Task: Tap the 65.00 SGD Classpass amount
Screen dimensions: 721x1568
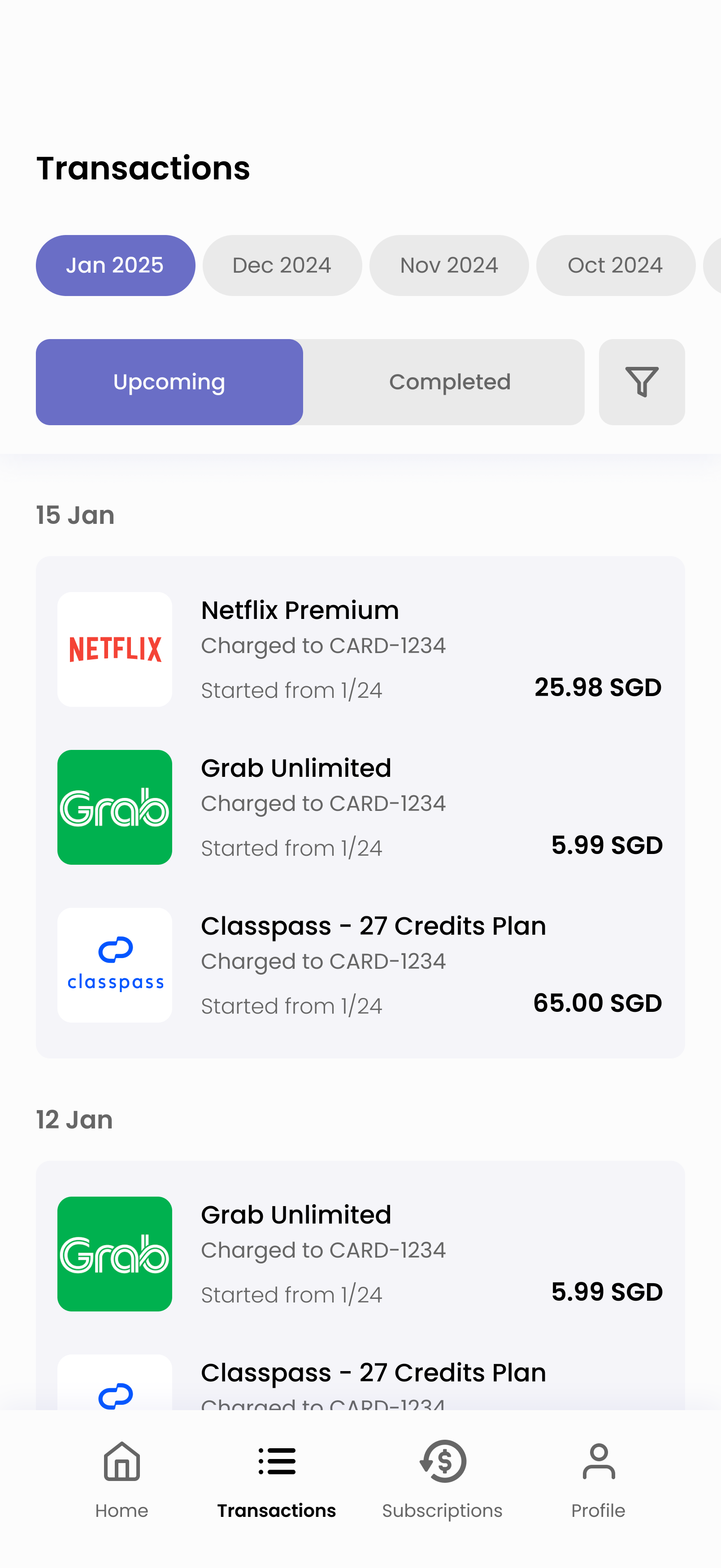Action: (x=597, y=1003)
